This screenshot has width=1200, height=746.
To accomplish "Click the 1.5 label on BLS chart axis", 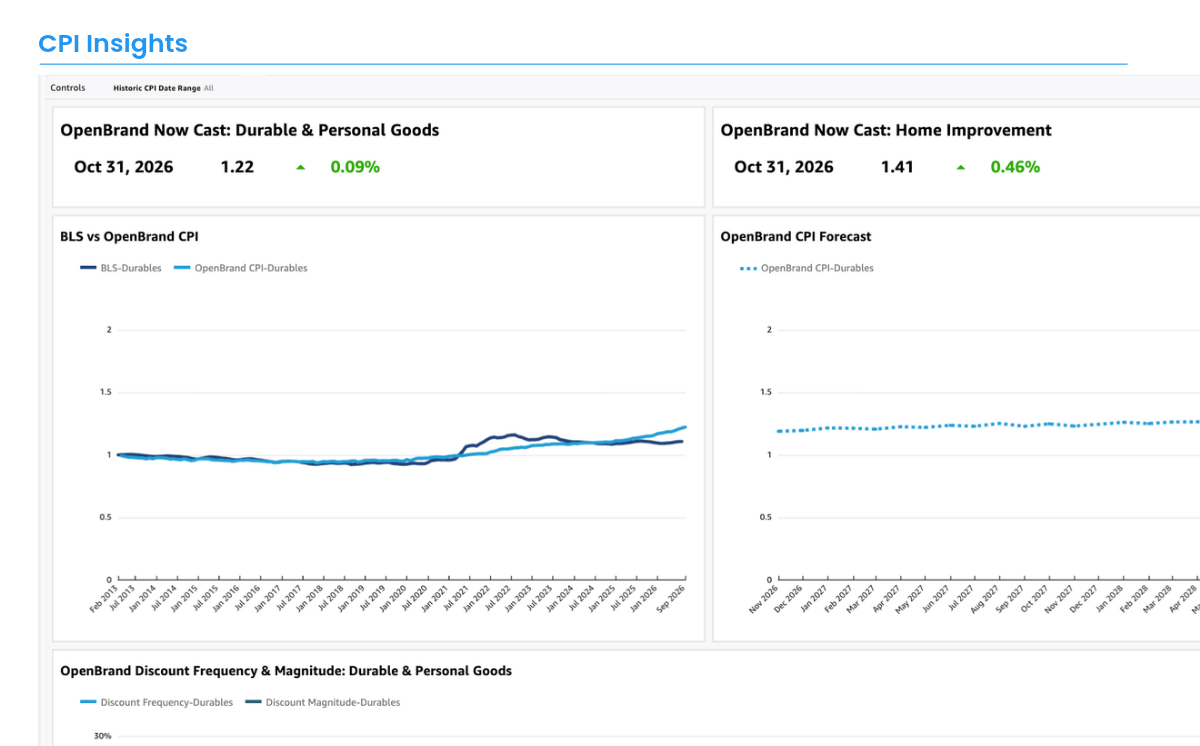I will tap(105, 392).
